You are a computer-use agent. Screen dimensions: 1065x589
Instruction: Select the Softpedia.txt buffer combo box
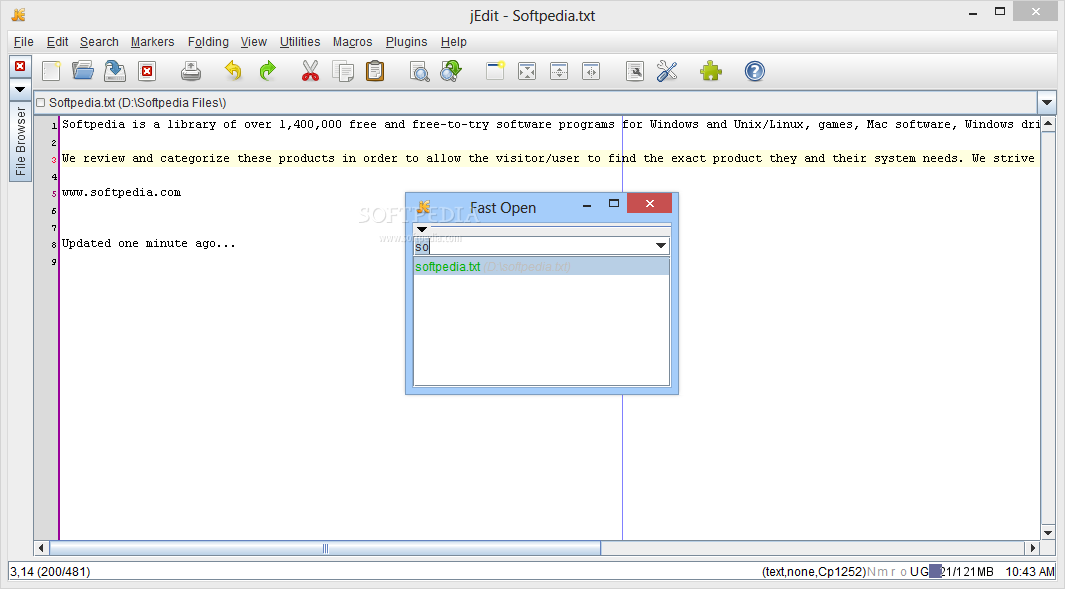(x=536, y=103)
